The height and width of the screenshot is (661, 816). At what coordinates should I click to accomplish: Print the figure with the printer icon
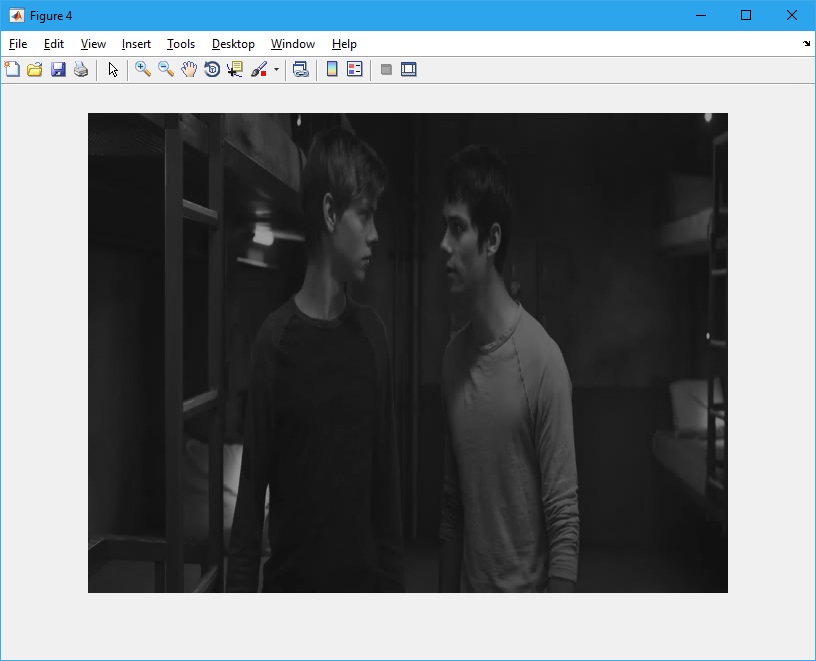[81, 69]
